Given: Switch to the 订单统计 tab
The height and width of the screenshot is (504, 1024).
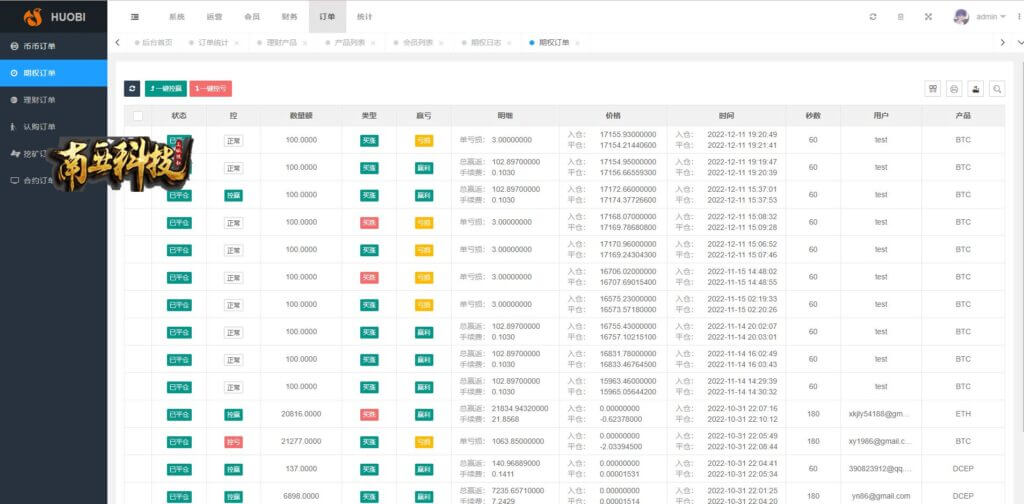Looking at the screenshot, I should (x=214, y=43).
